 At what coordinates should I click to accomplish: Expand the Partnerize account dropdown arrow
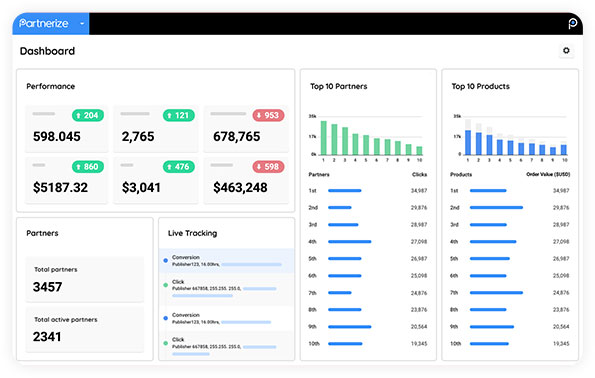pos(82,24)
